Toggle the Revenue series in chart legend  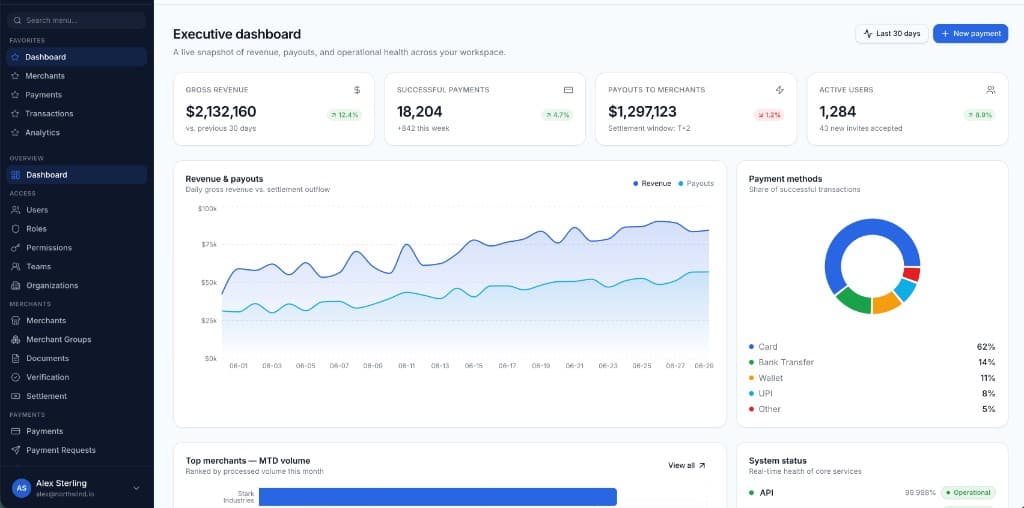pyautogui.click(x=652, y=183)
